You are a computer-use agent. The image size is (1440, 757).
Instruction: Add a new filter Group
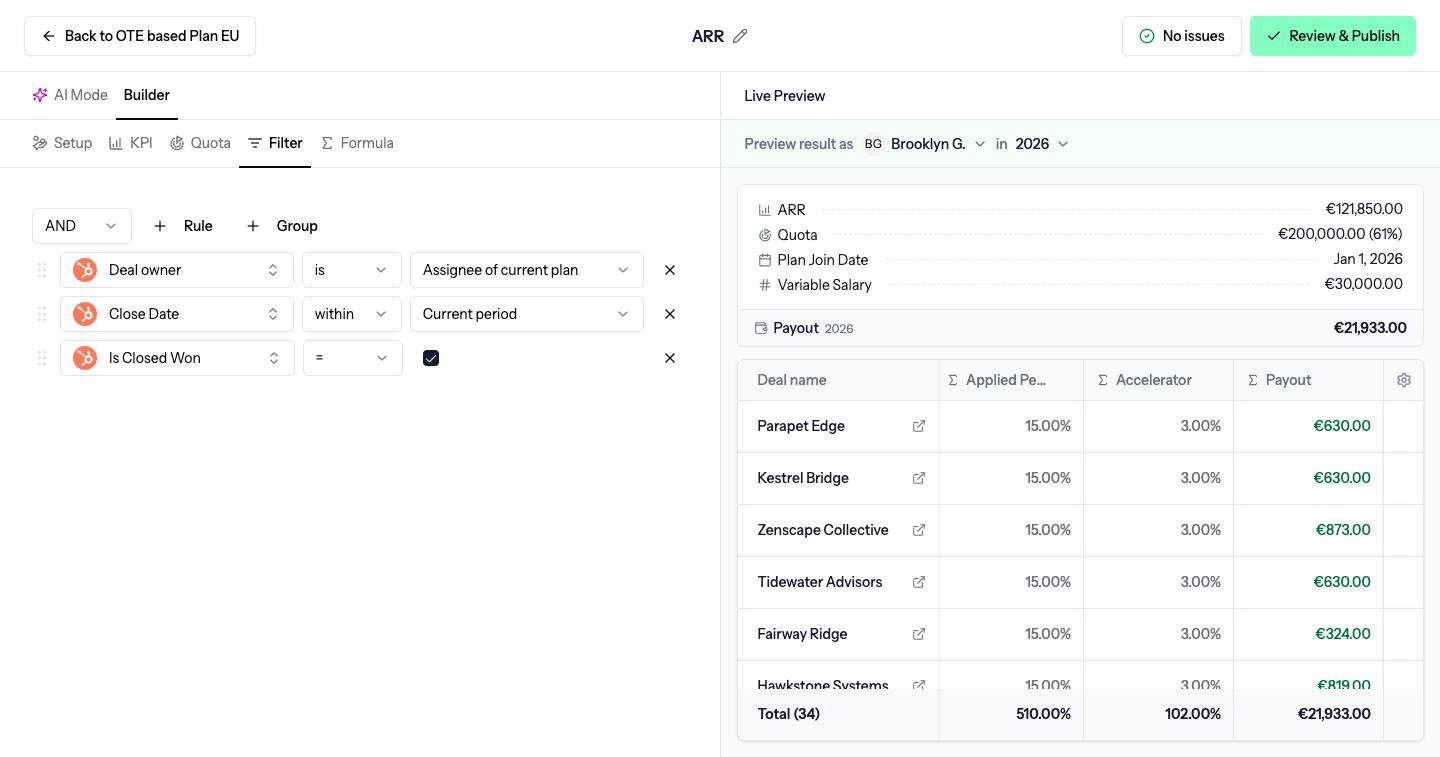282,226
